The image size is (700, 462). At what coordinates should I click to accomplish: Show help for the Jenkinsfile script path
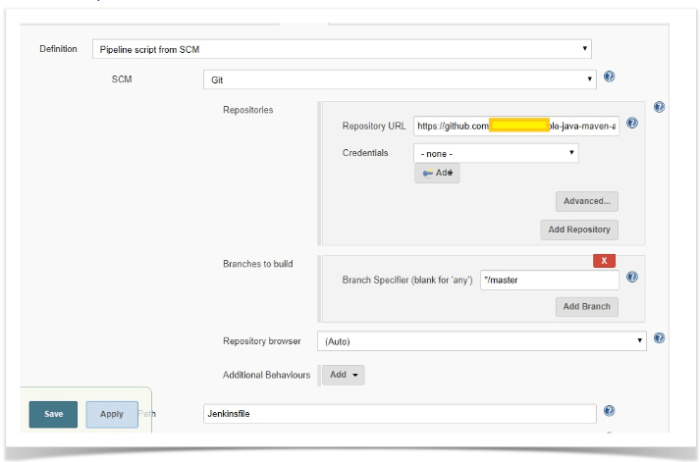(609, 411)
